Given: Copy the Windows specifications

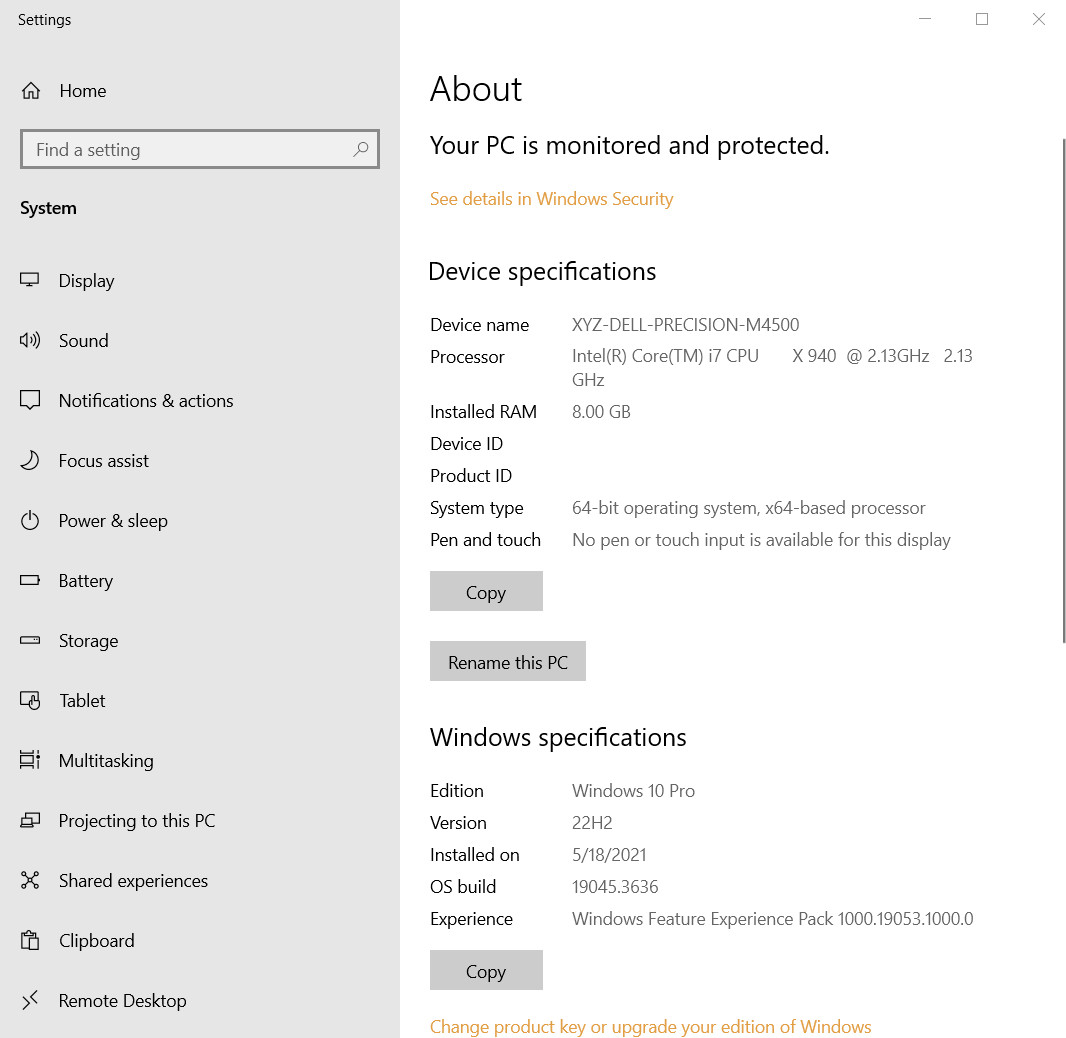Looking at the screenshot, I should 486,970.
